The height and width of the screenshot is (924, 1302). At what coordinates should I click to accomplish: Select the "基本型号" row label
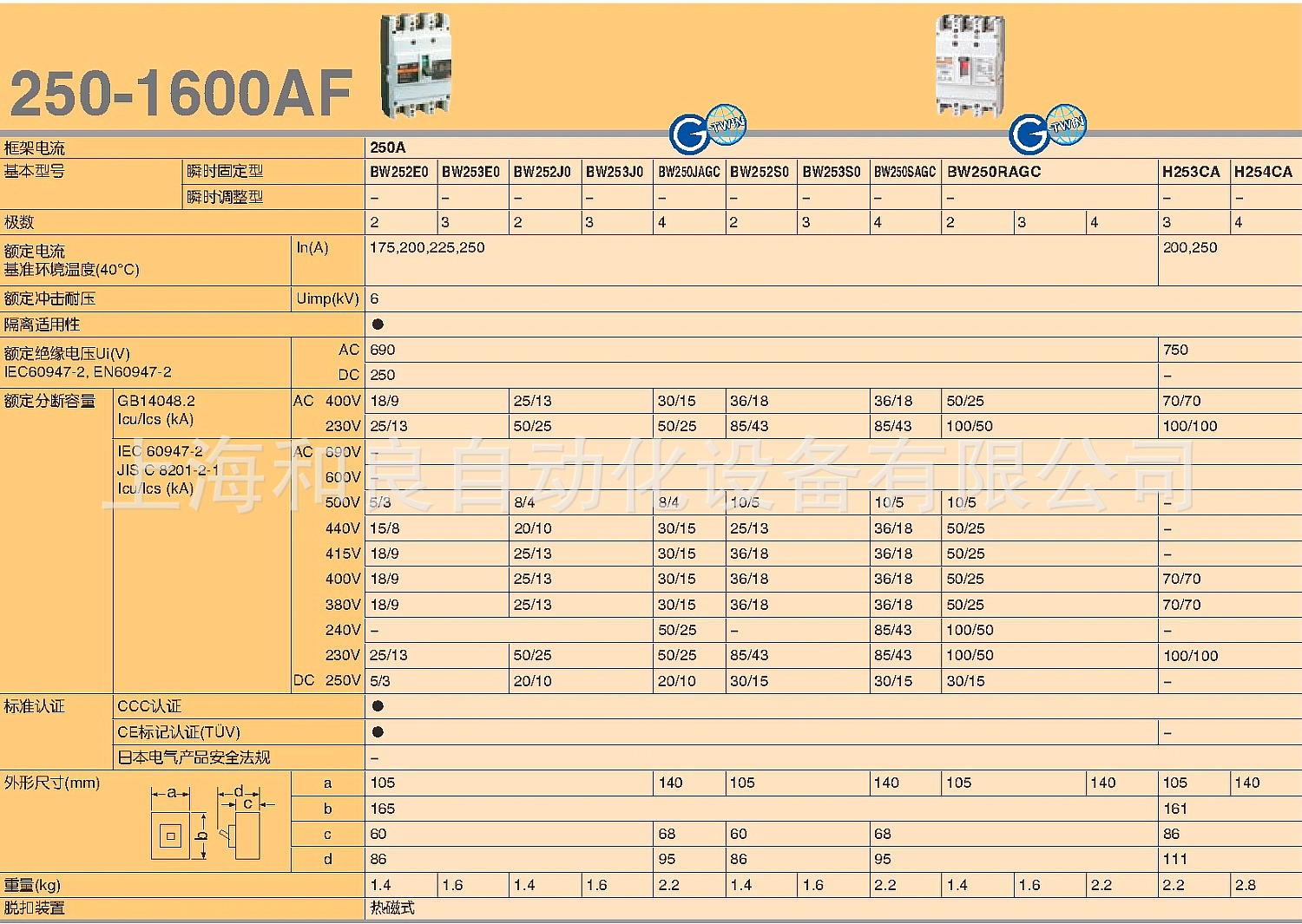click(35, 171)
